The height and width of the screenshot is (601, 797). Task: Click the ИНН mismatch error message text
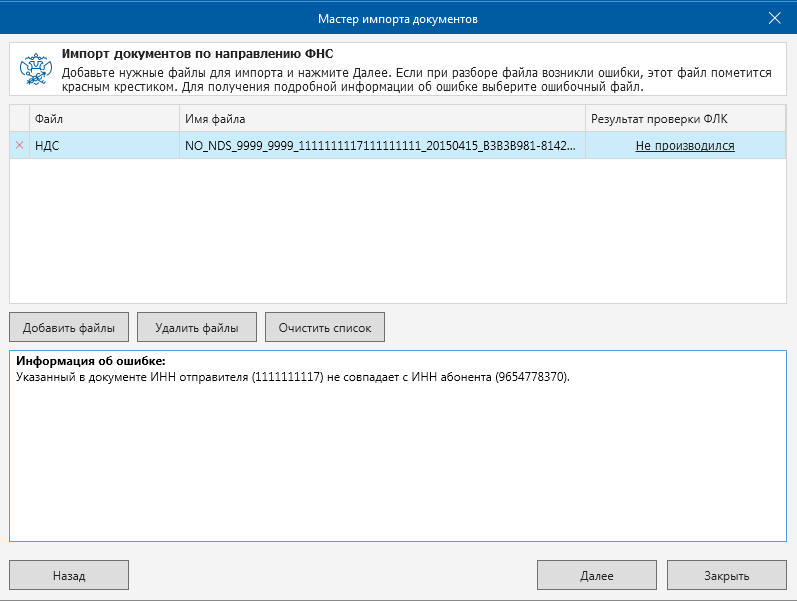[293, 377]
